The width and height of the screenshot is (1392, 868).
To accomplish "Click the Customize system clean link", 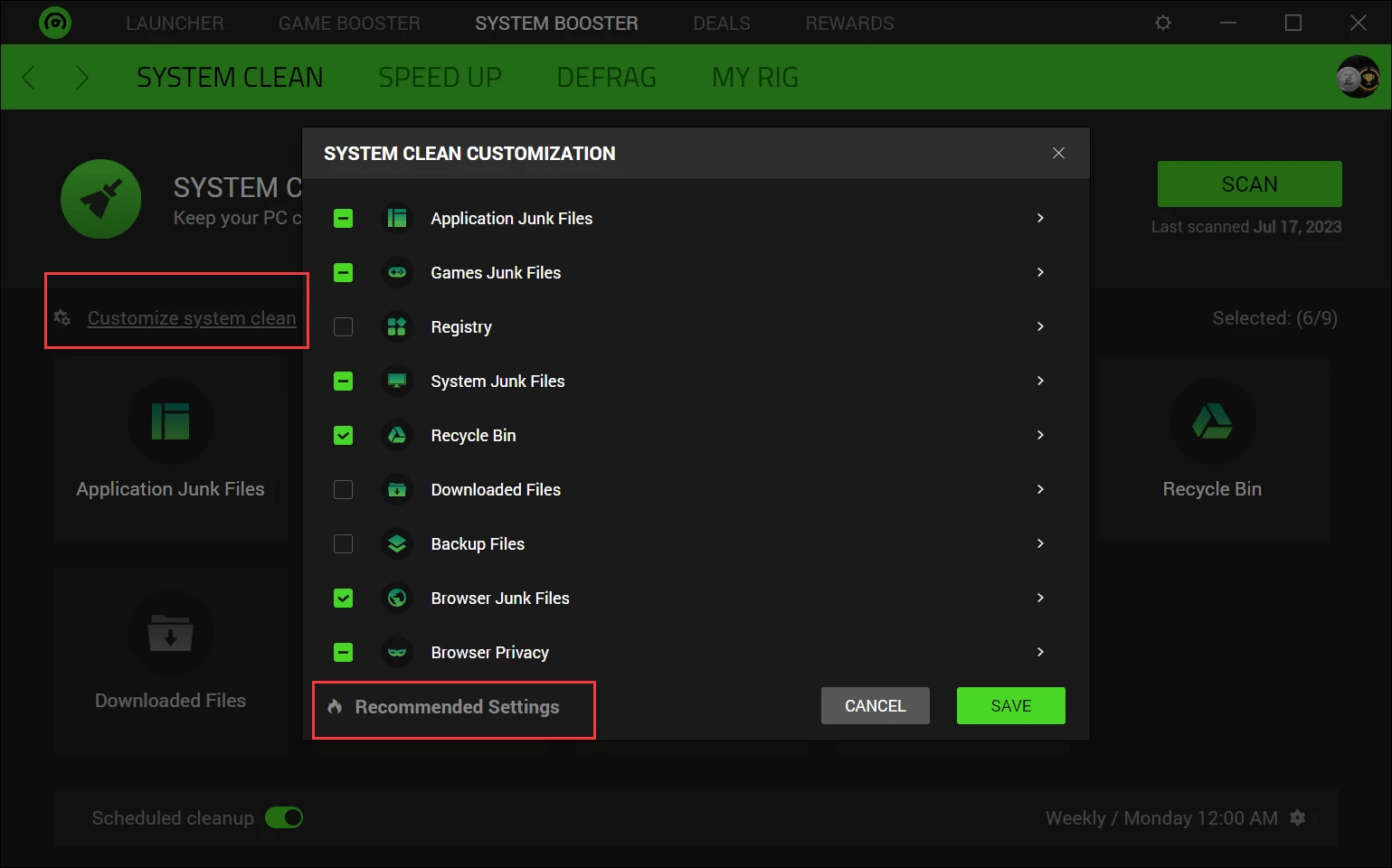I will pos(192,318).
